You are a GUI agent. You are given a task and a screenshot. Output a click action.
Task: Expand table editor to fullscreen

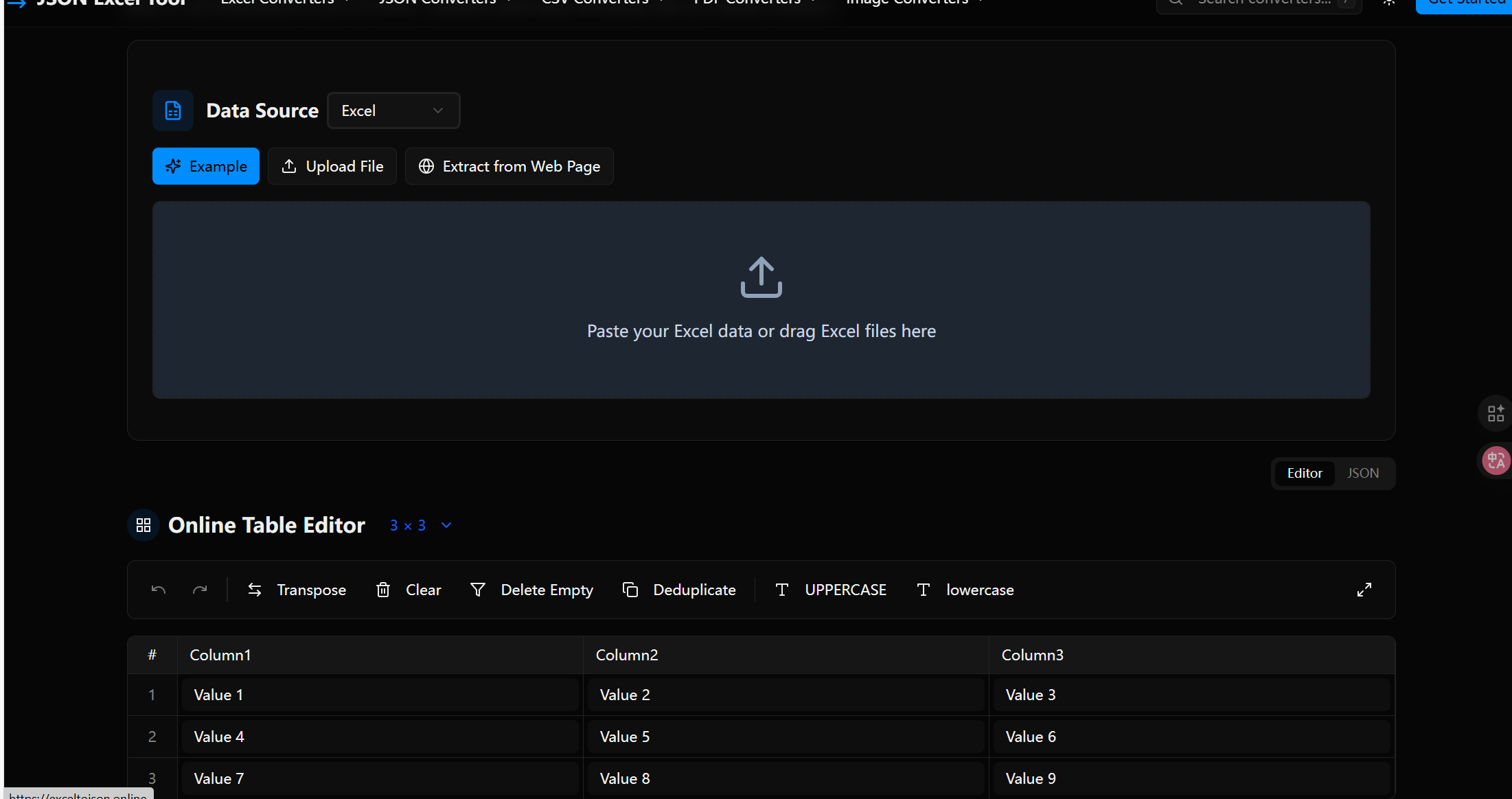click(x=1364, y=590)
